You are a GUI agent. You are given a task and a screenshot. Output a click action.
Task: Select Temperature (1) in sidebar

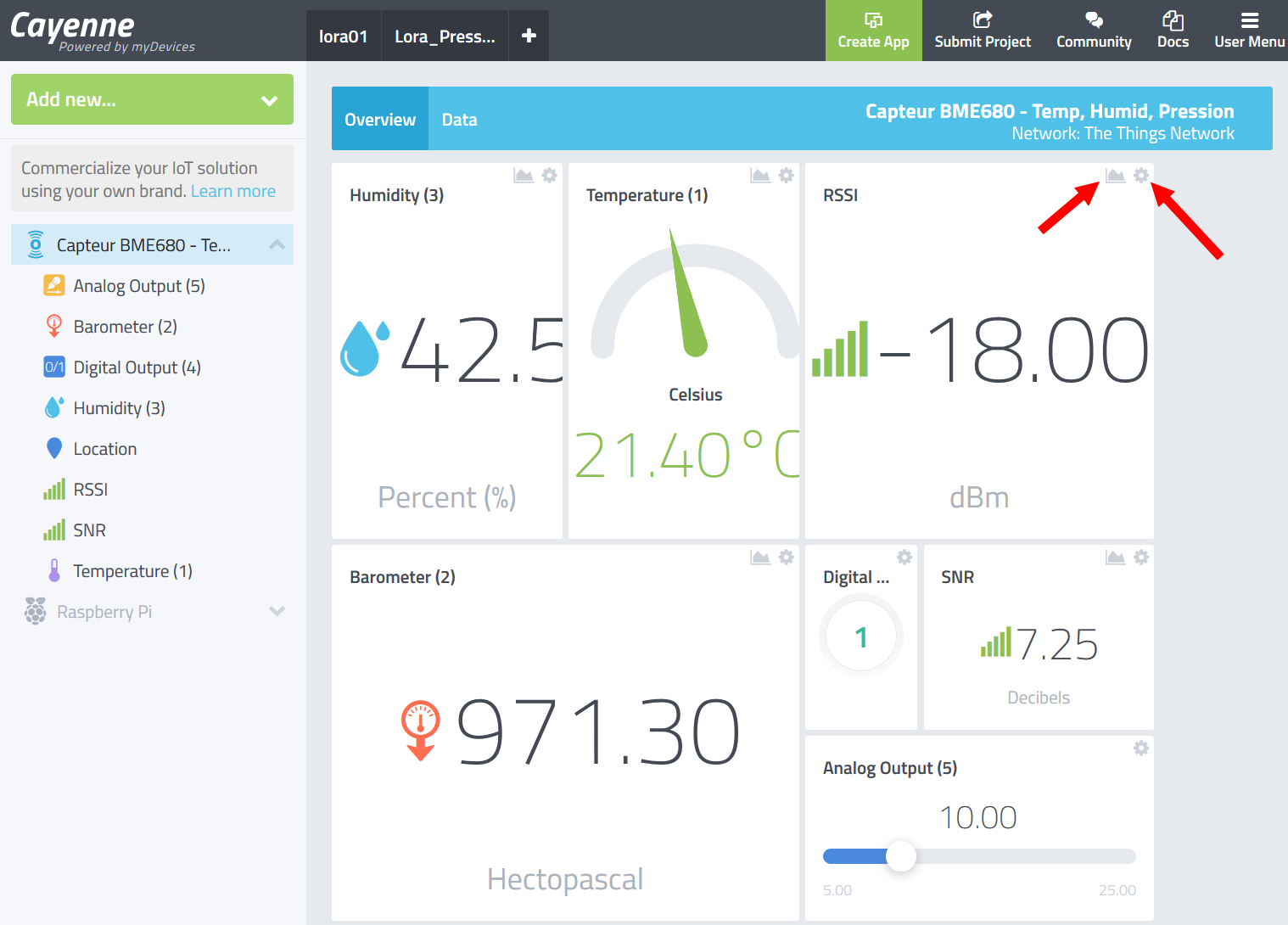pos(133,571)
